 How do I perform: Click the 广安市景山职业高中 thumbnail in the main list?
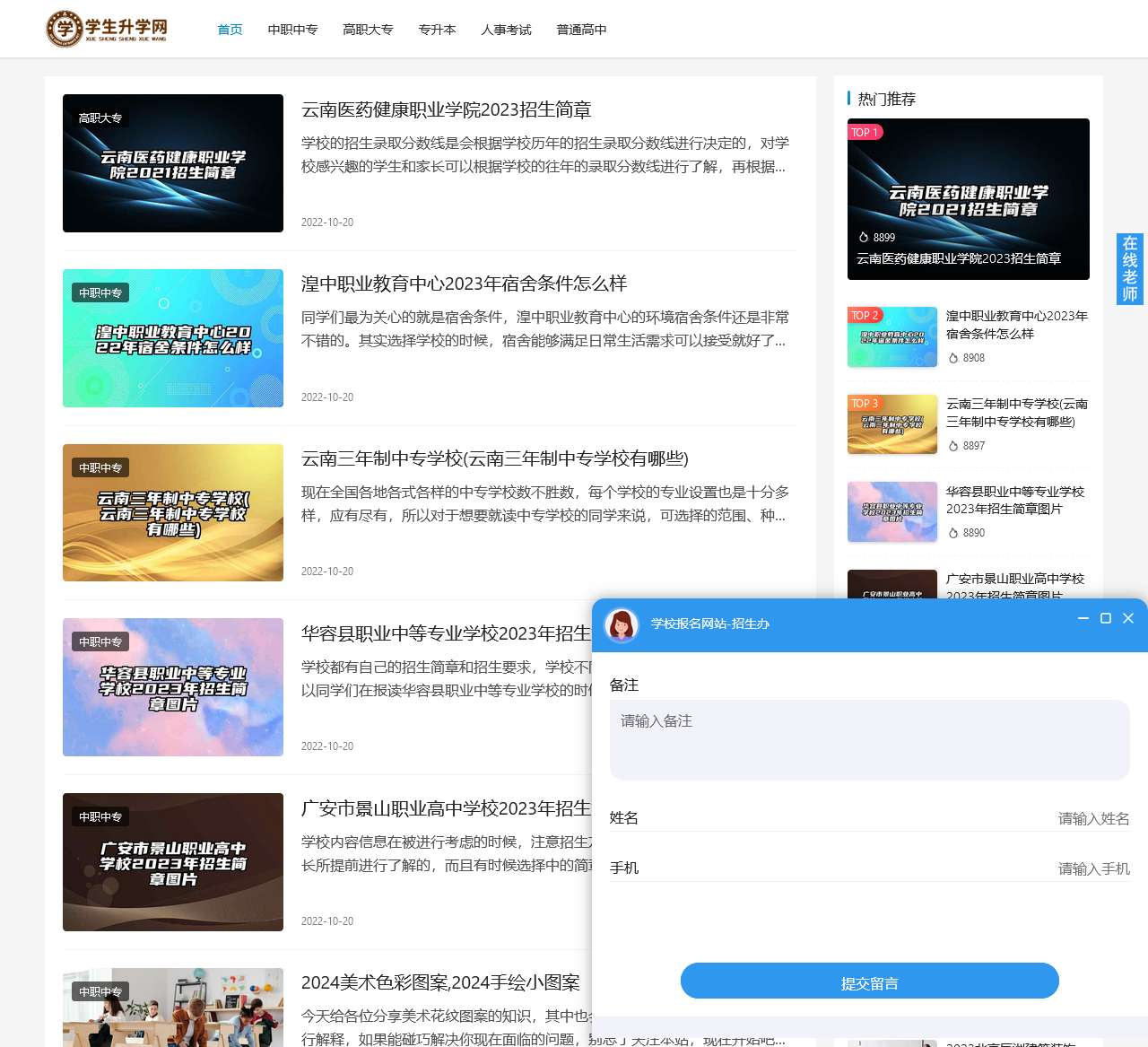(x=173, y=862)
